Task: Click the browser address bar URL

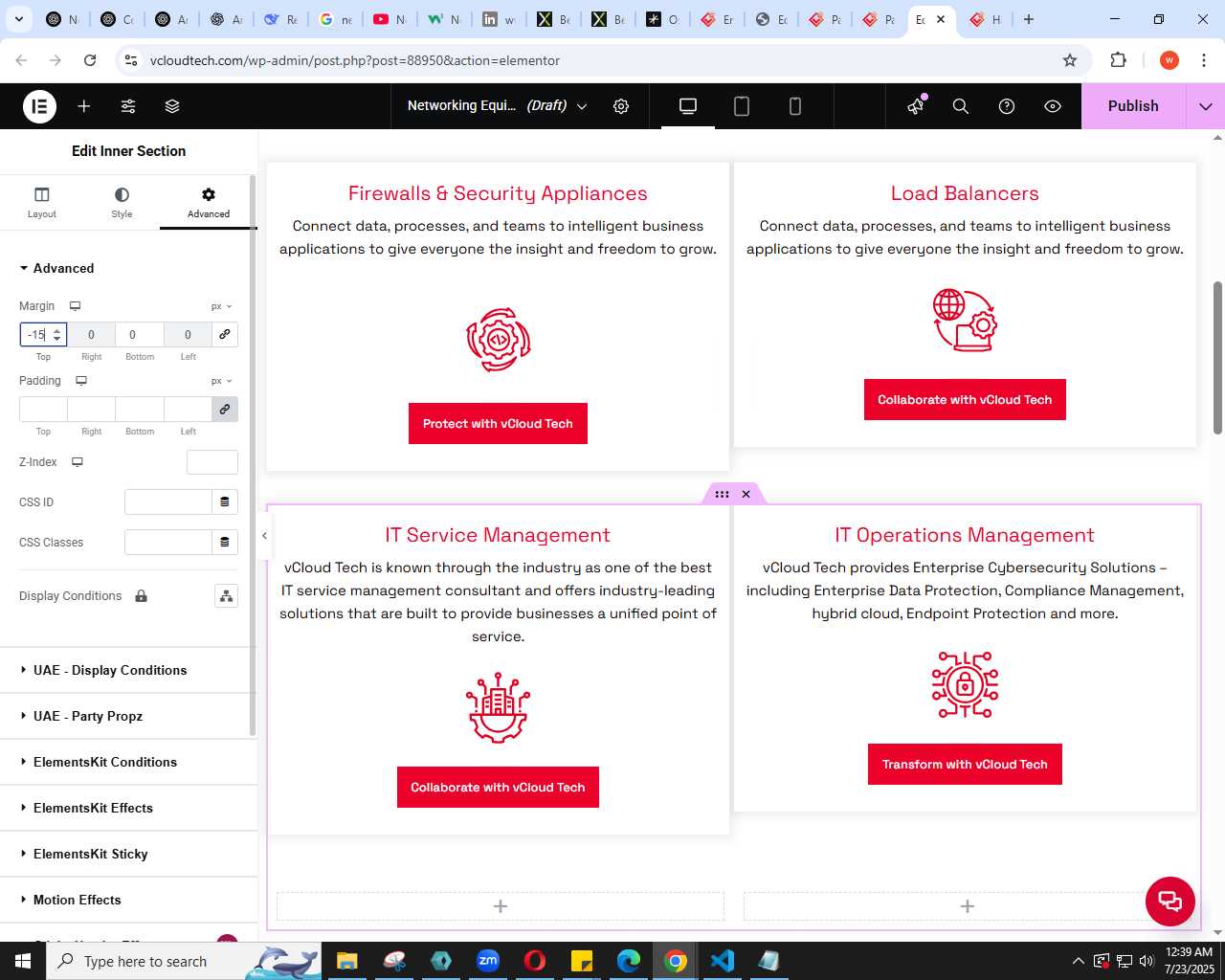Action: [355, 60]
